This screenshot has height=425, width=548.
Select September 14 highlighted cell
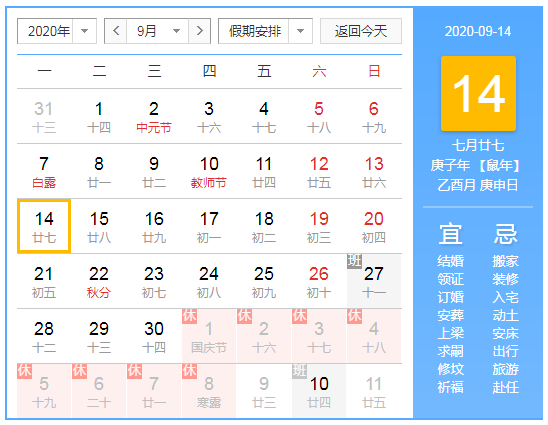pyautogui.click(x=44, y=226)
